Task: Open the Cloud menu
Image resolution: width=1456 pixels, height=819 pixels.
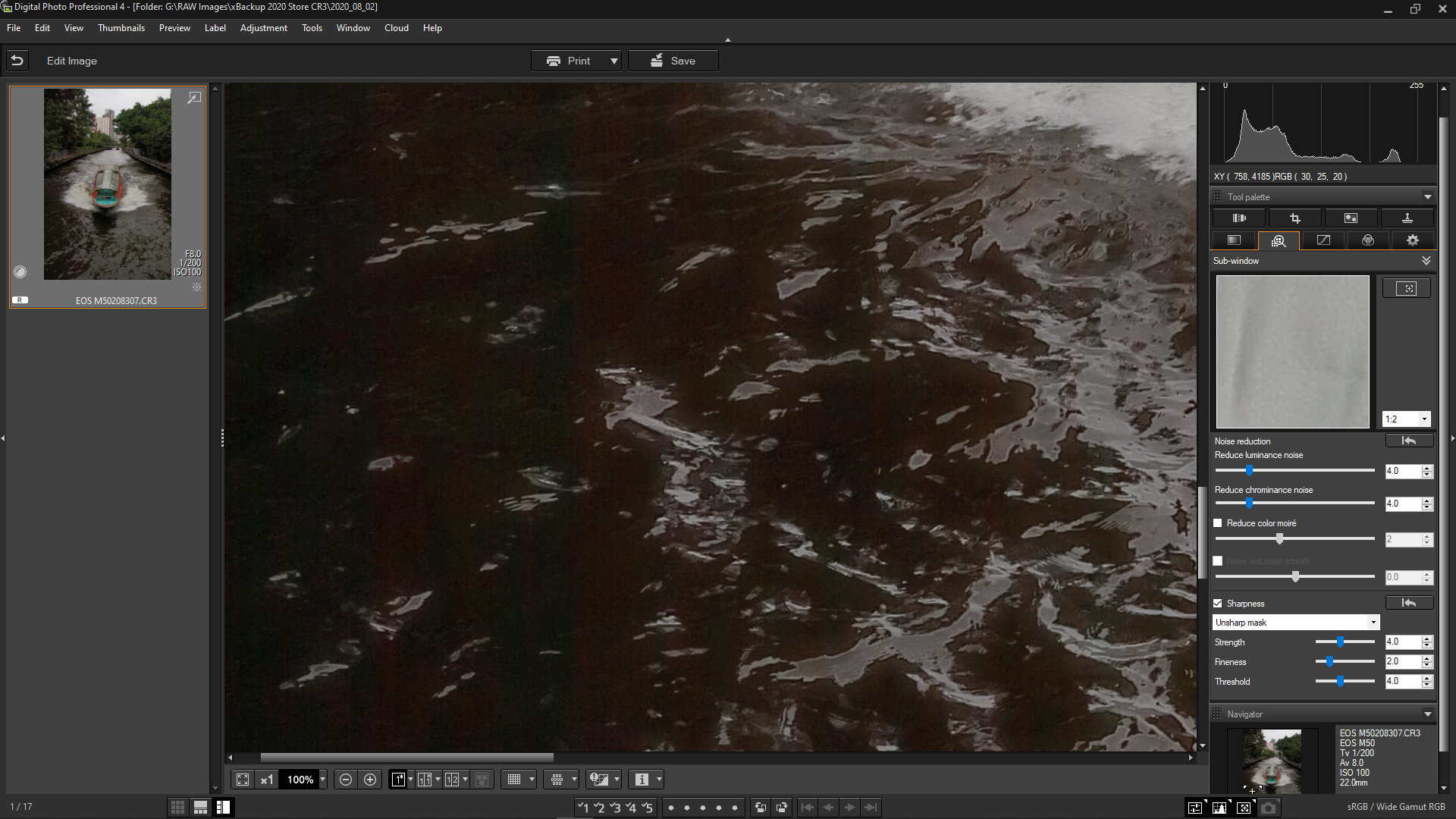Action: tap(397, 28)
